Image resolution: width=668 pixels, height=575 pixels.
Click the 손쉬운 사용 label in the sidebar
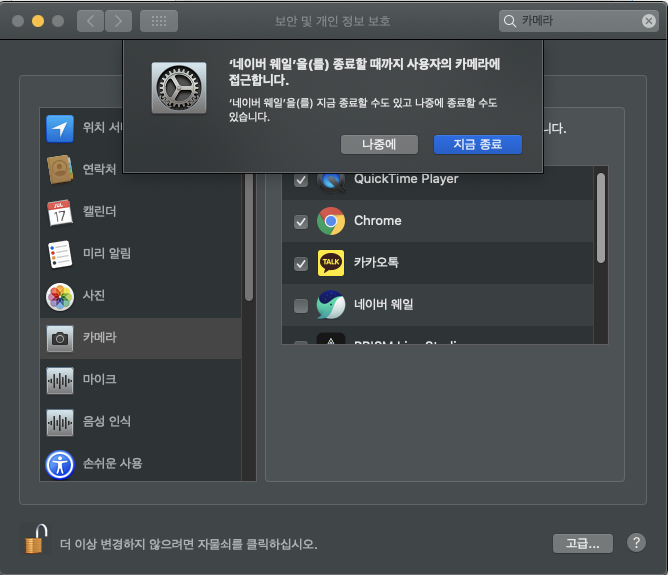[x=112, y=463]
